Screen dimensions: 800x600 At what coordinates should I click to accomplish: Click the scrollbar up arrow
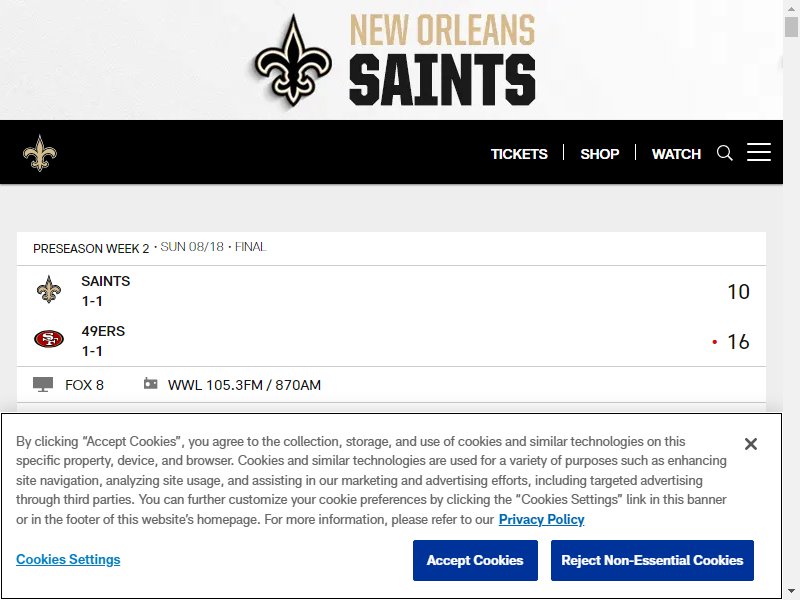pyautogui.click(x=791, y=8)
